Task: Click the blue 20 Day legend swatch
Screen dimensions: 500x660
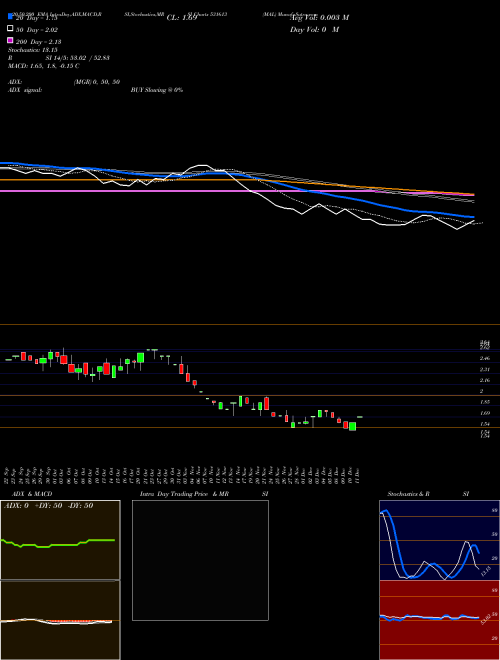Action: click(x=10, y=16)
